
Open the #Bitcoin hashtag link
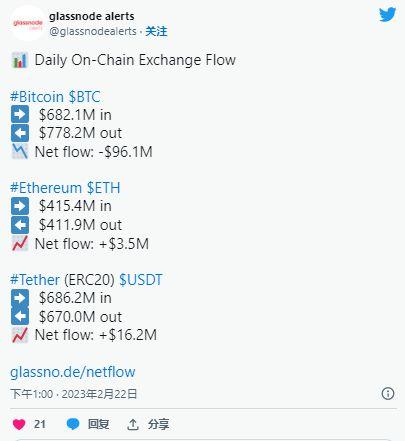point(37,97)
